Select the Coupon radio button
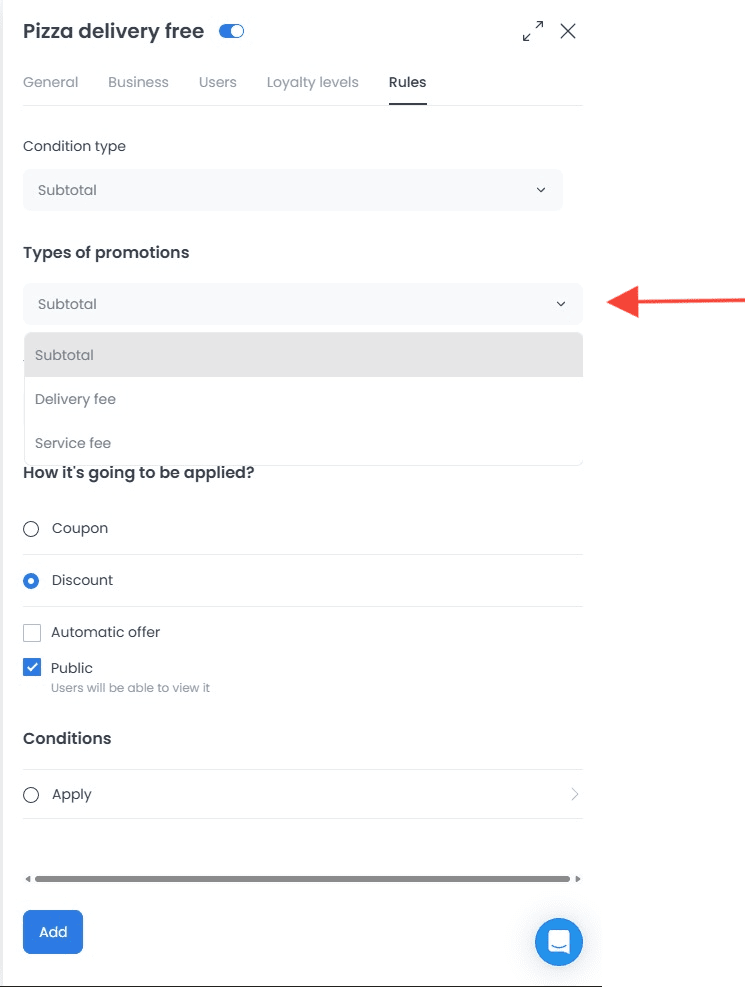 (x=31, y=529)
